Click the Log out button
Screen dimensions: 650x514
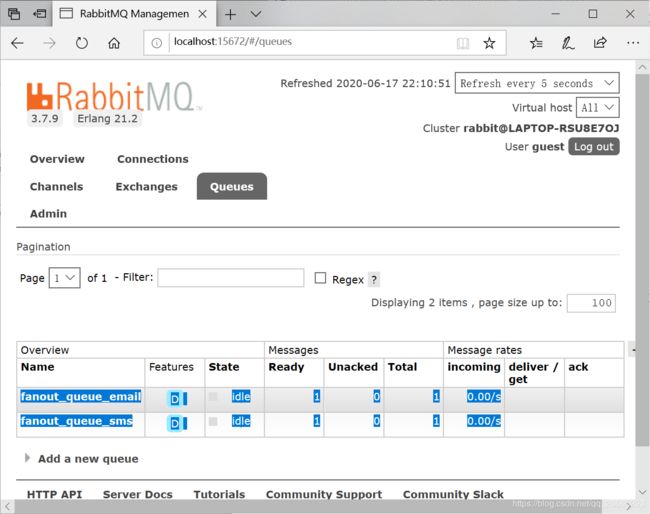tap(594, 147)
